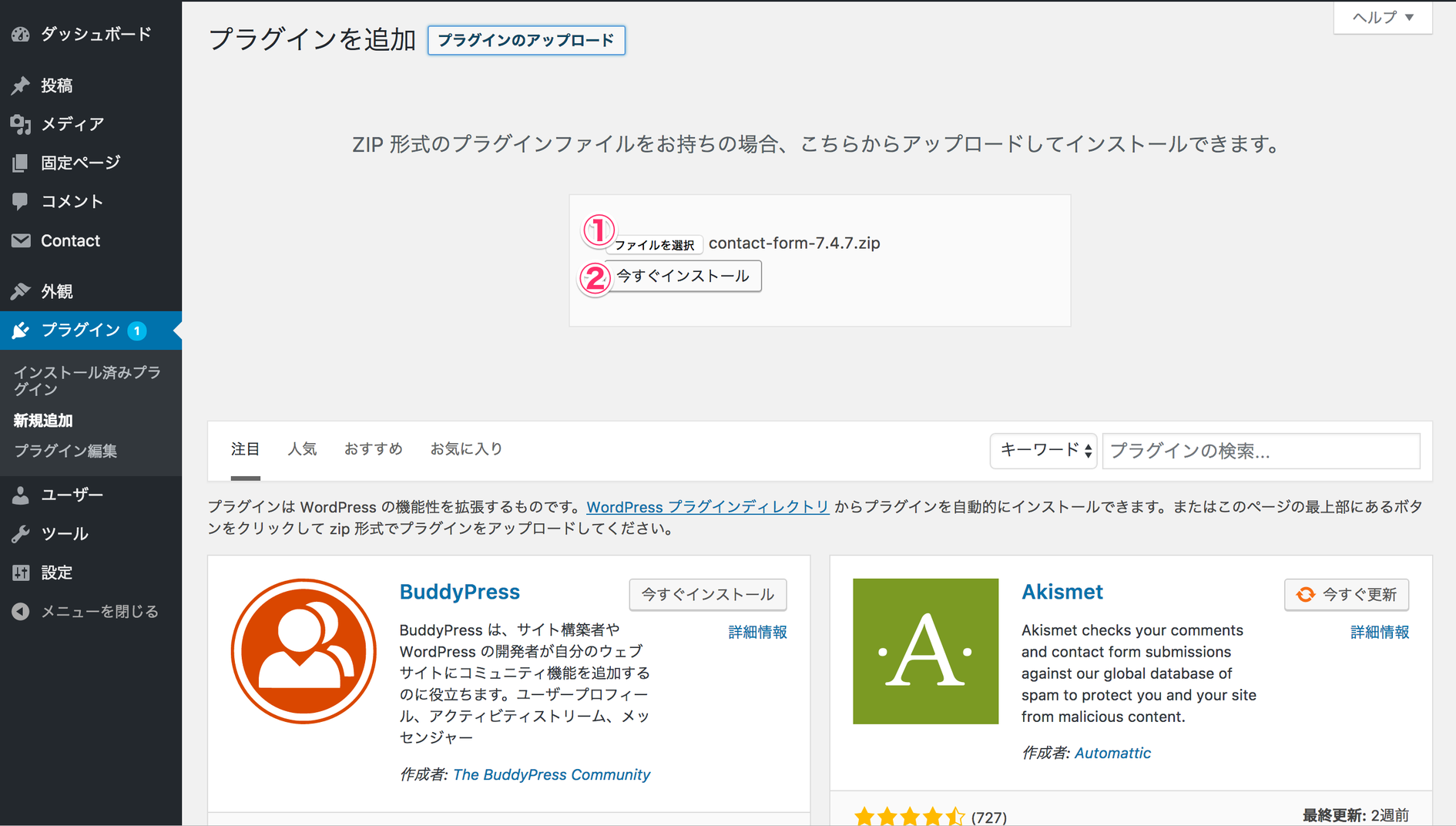Click the user icon for ユーザー
Screen dimensions: 1456x826
pyautogui.click(x=21, y=495)
